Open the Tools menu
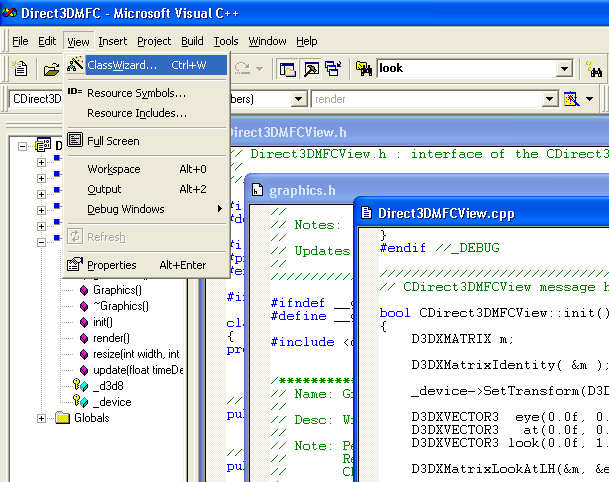Image resolution: width=609 pixels, height=482 pixels. coord(226,41)
